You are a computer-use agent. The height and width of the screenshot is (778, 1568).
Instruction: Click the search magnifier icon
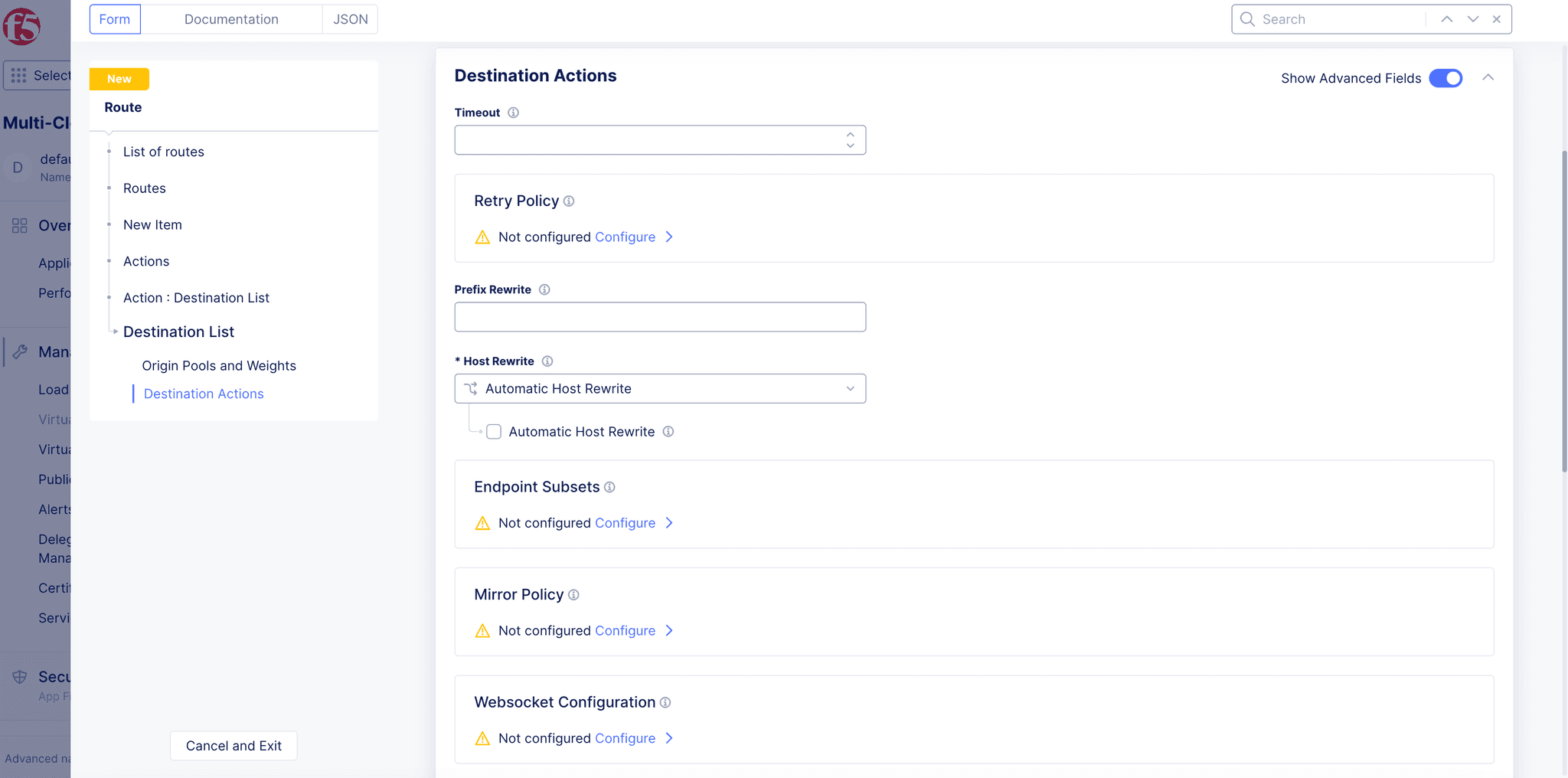click(1246, 18)
